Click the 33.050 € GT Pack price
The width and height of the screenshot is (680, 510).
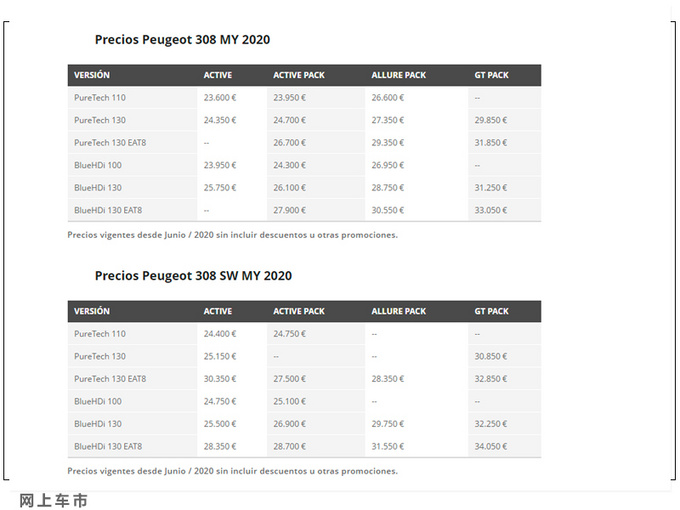(x=490, y=210)
